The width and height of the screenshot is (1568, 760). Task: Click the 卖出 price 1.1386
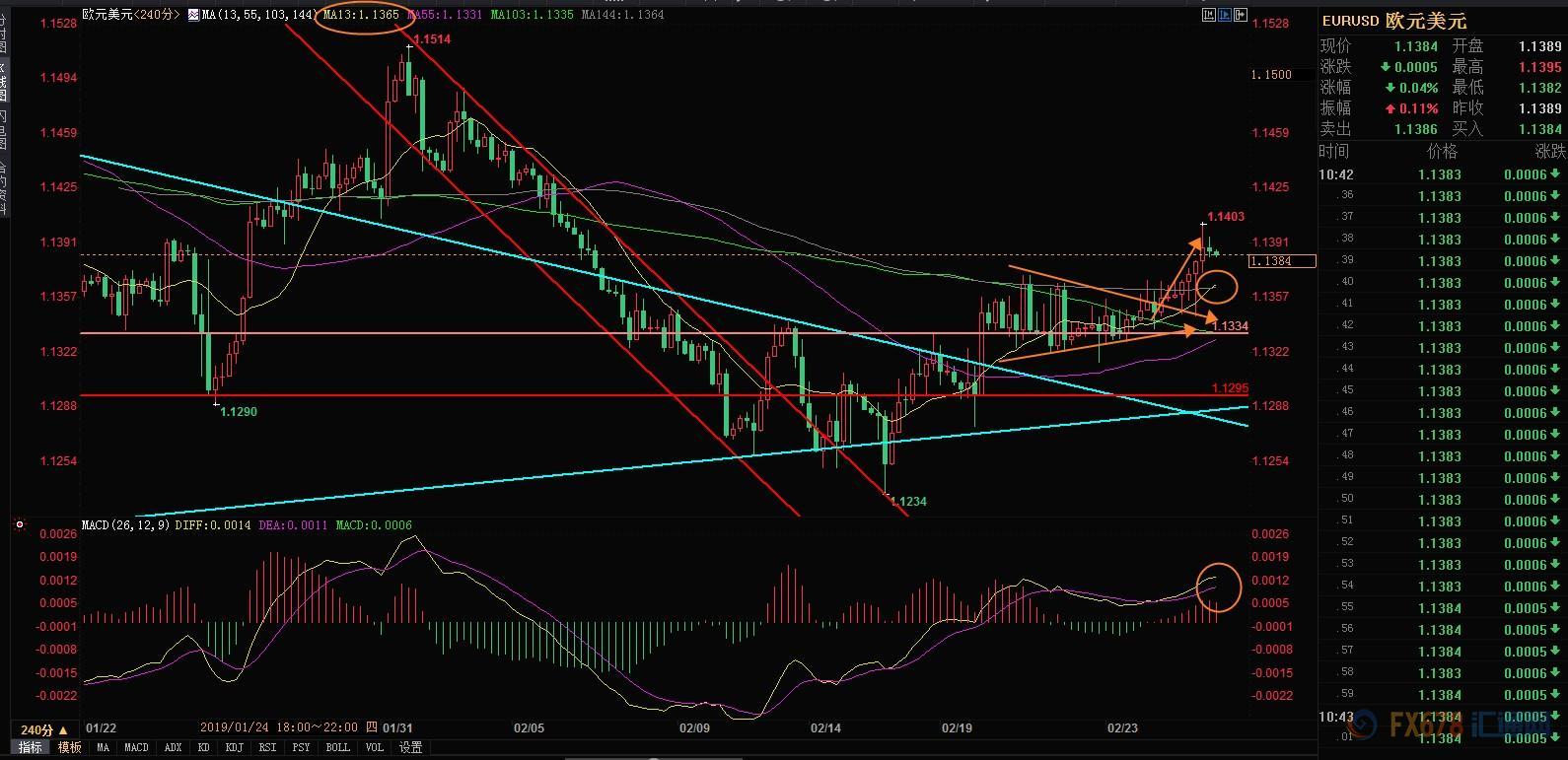pyautogui.click(x=1416, y=129)
